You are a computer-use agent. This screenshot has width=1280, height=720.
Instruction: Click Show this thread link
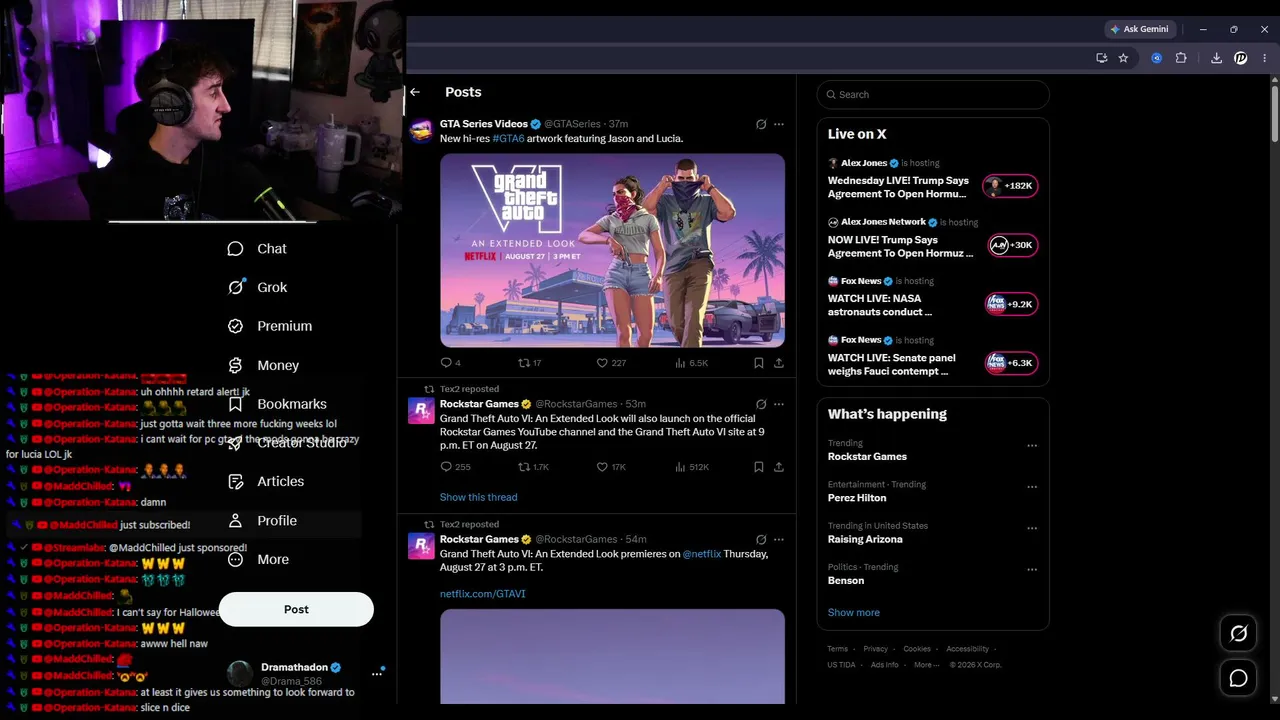click(478, 497)
